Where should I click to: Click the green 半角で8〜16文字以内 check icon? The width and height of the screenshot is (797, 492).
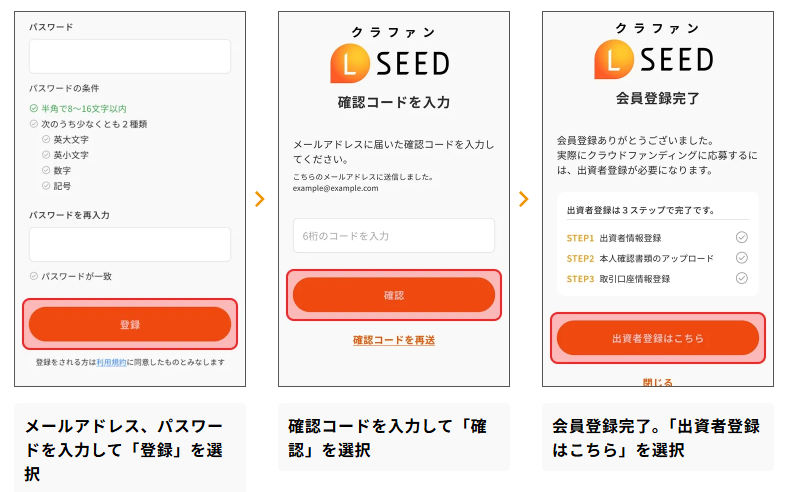(34, 108)
